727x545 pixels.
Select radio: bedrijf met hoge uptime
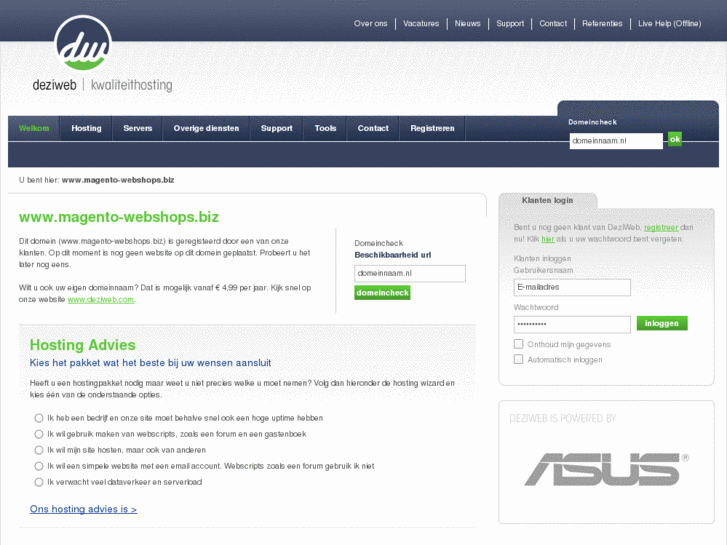(x=38, y=418)
